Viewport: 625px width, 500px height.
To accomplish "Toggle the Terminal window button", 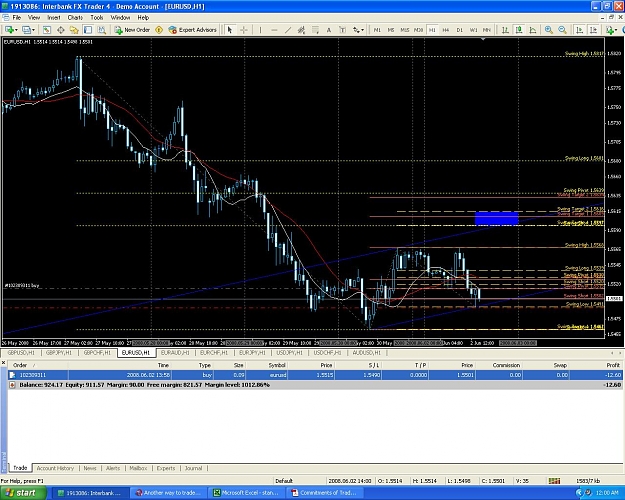I will click(x=88, y=30).
